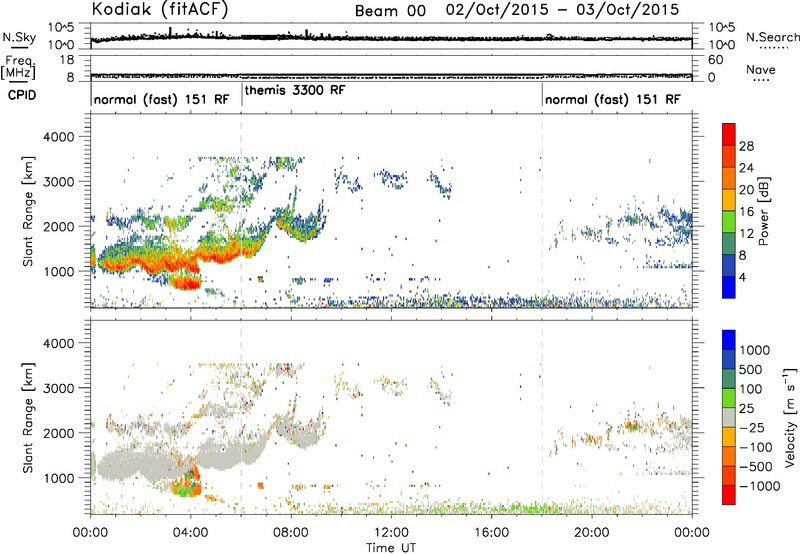Click the plot title "Kodiak (fitACF)"
Image resolution: width=800 pixels, height=554 pixels.
160,9
